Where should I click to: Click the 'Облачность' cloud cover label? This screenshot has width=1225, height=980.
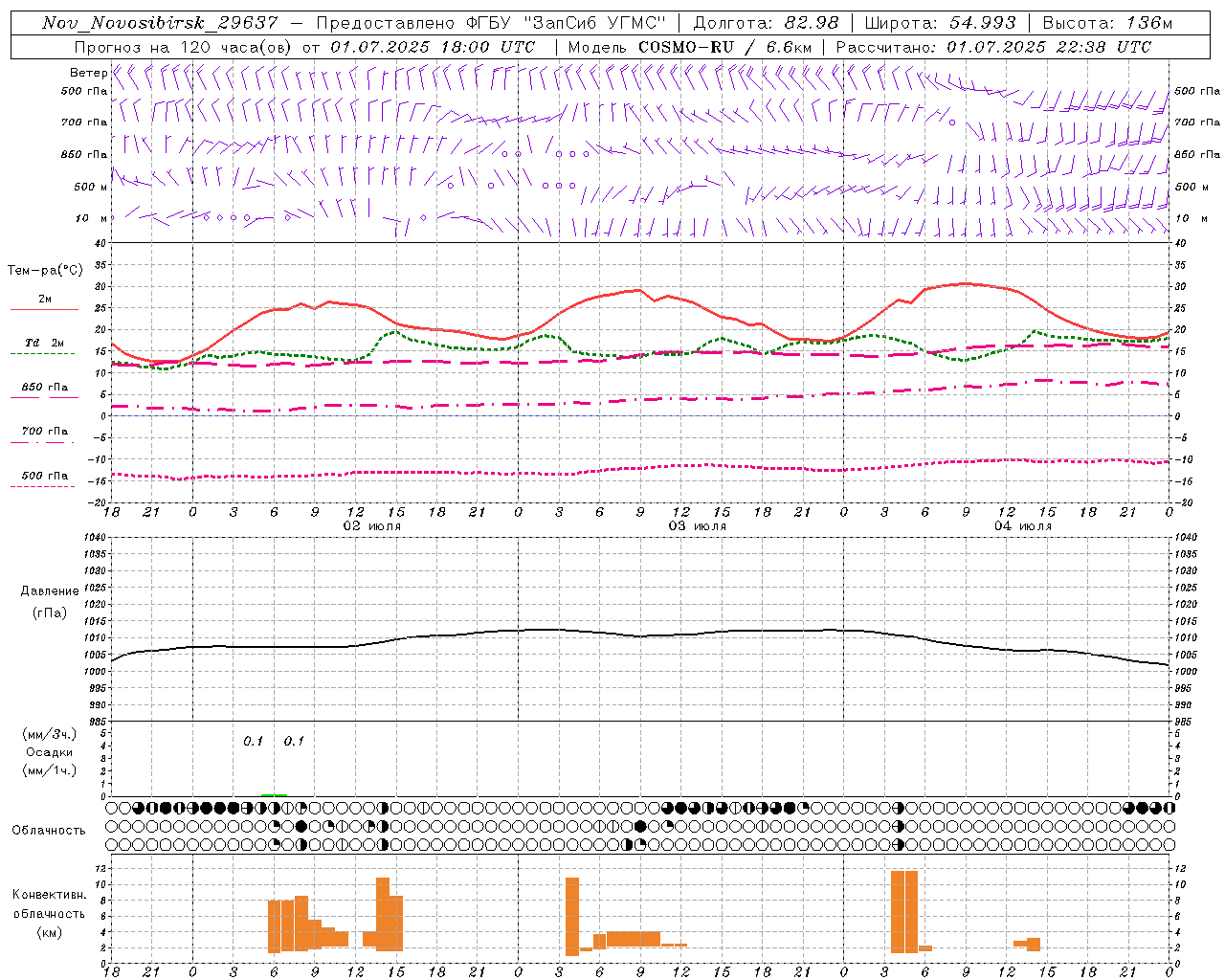tap(49, 830)
